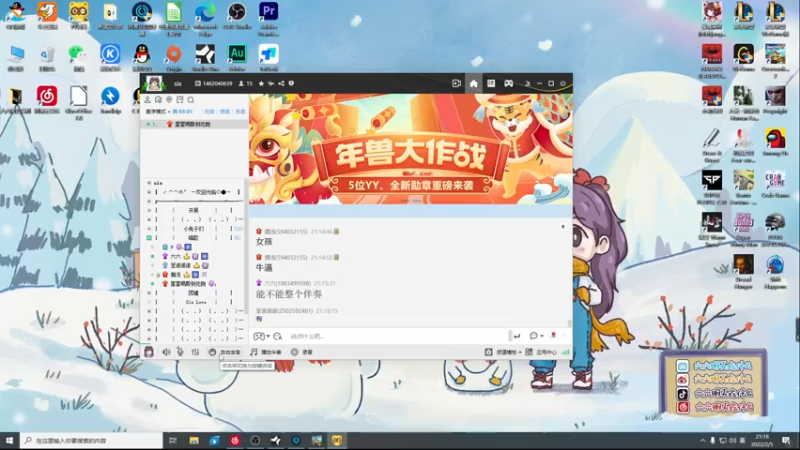The height and width of the screenshot is (450, 800).
Task: Click the star favorite icon in YY title bar
Action: (x=261, y=83)
